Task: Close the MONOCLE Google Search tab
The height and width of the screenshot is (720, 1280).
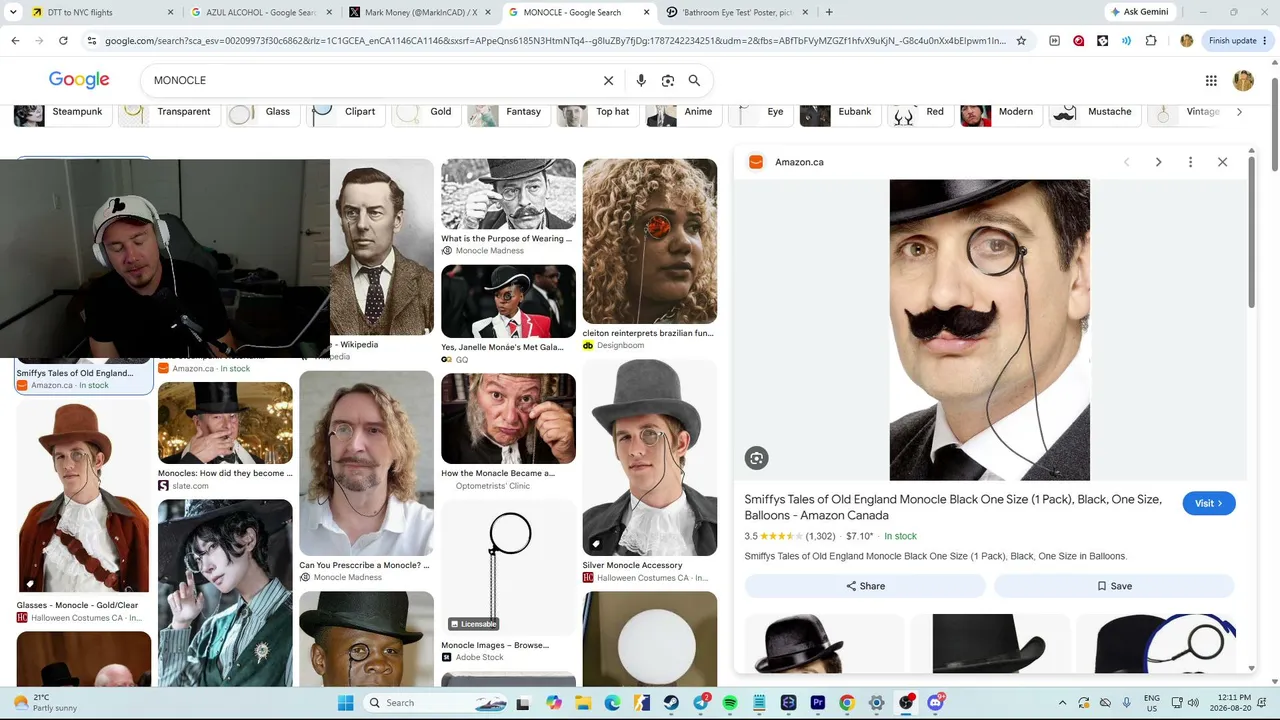Action: pos(646,13)
